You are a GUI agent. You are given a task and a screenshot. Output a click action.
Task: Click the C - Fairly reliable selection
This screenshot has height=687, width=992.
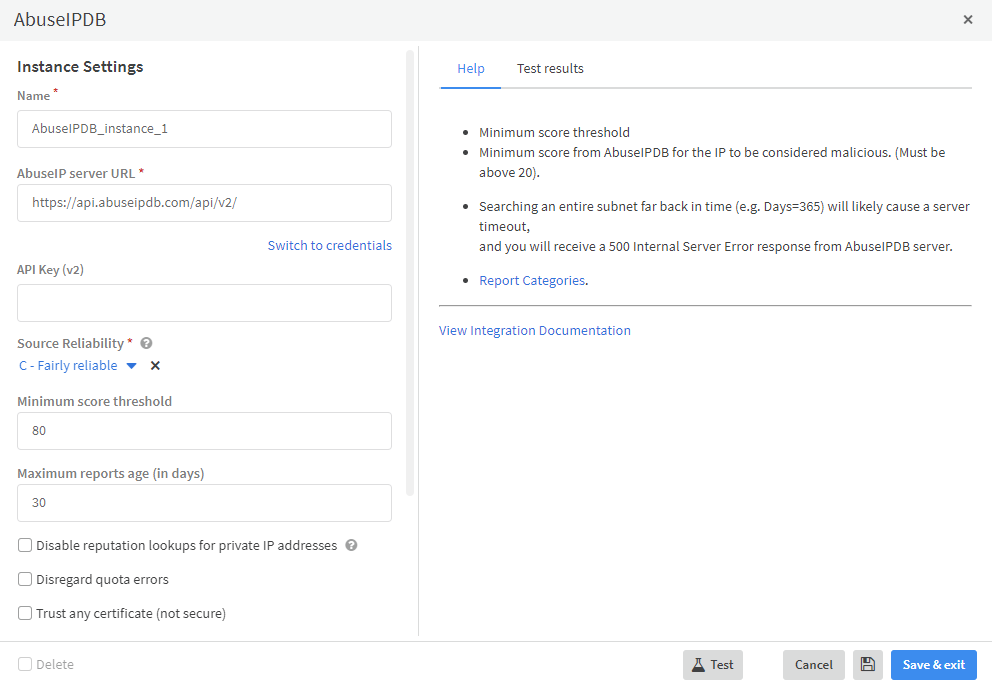pos(68,366)
